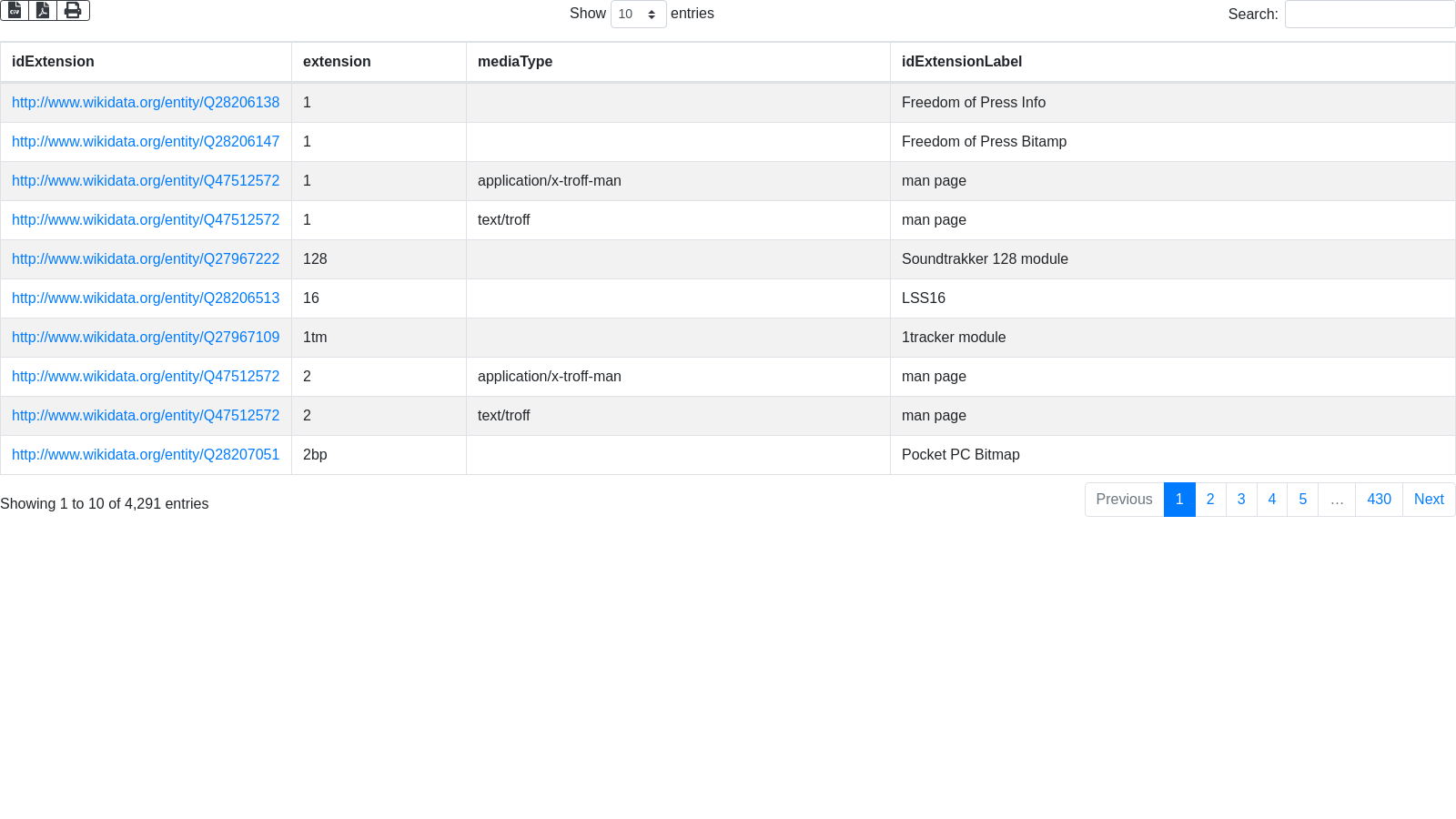Print the table using printer icon
This screenshot has width=1456, height=819.
tap(73, 10)
